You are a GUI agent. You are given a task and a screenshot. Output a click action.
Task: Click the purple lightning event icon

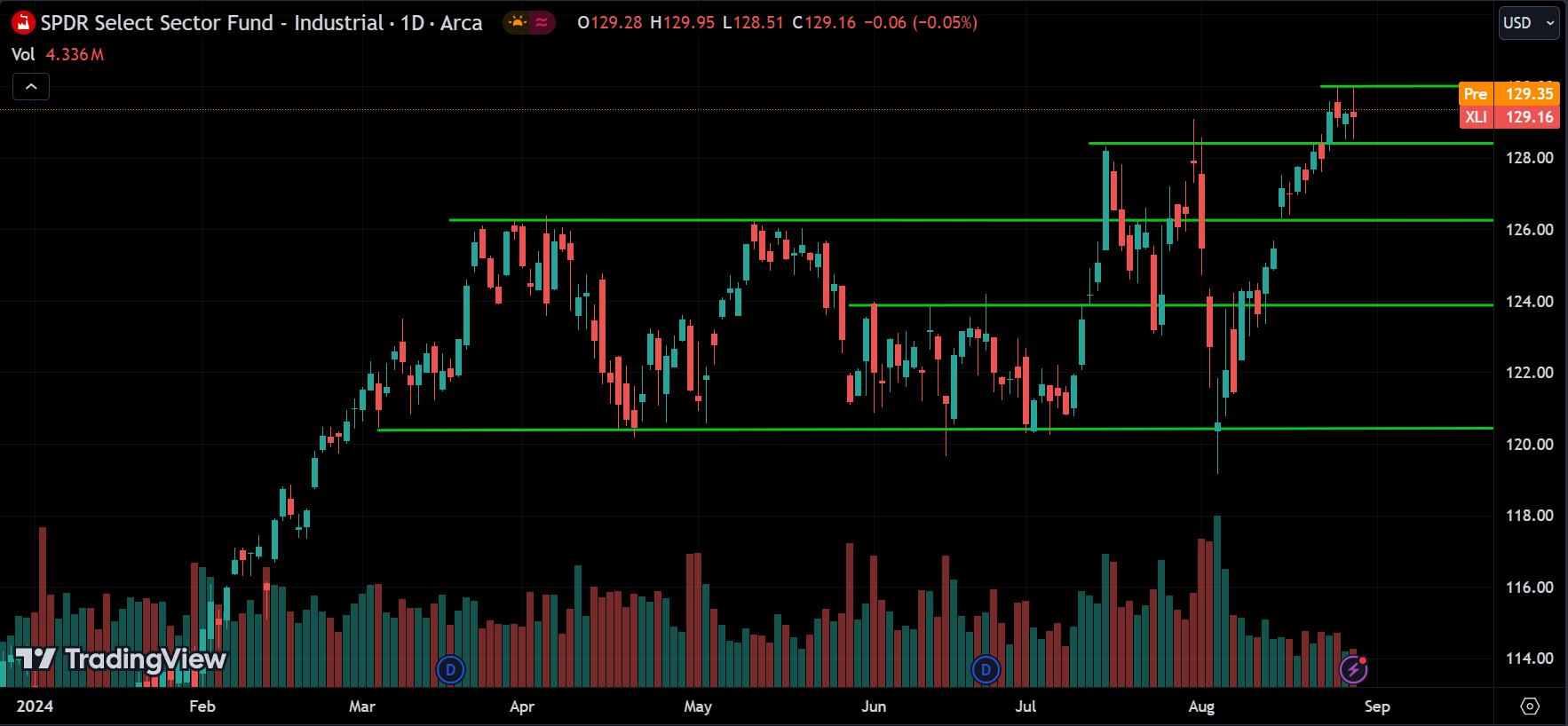(1353, 669)
